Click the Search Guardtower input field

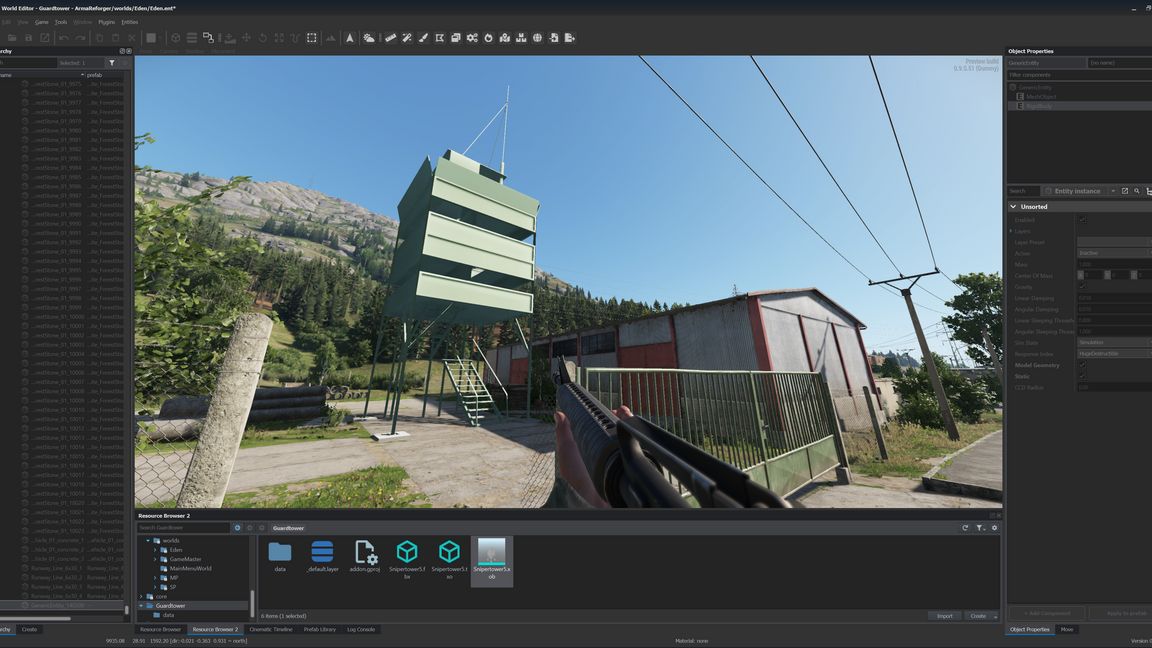click(x=184, y=528)
